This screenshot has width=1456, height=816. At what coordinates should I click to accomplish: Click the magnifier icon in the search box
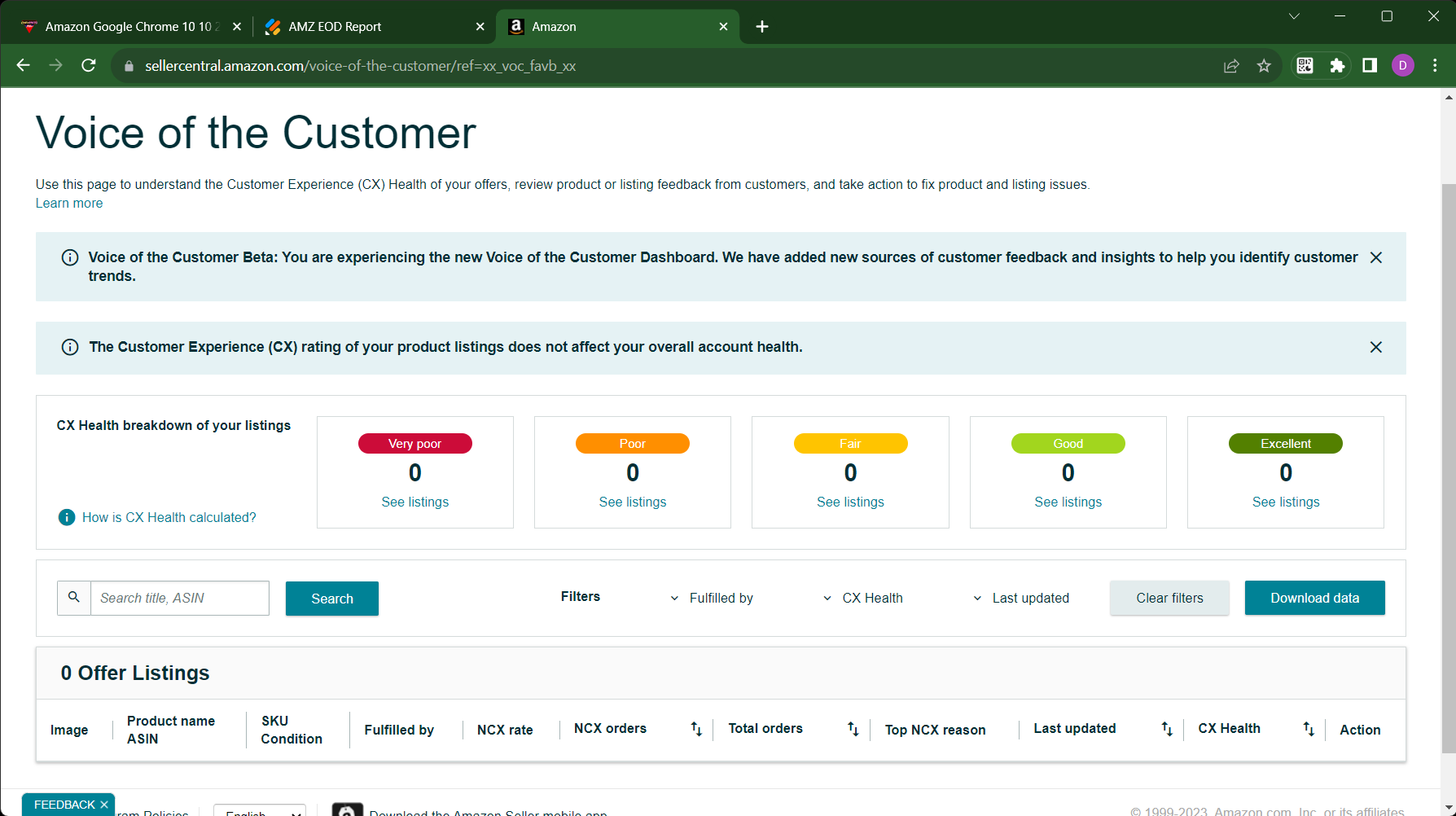tap(74, 598)
